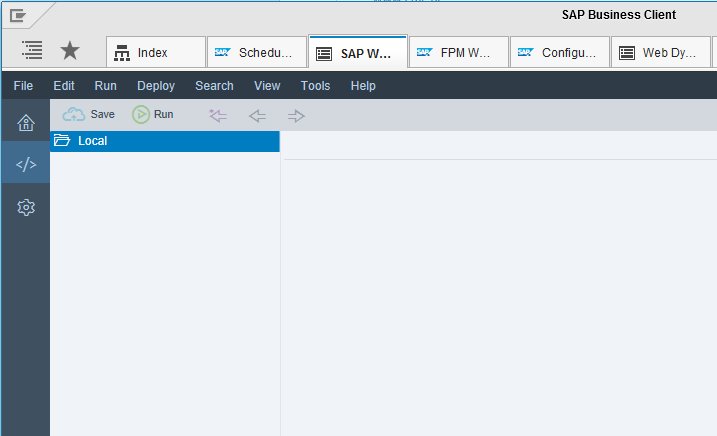Click the Favorites star icon

point(70,50)
